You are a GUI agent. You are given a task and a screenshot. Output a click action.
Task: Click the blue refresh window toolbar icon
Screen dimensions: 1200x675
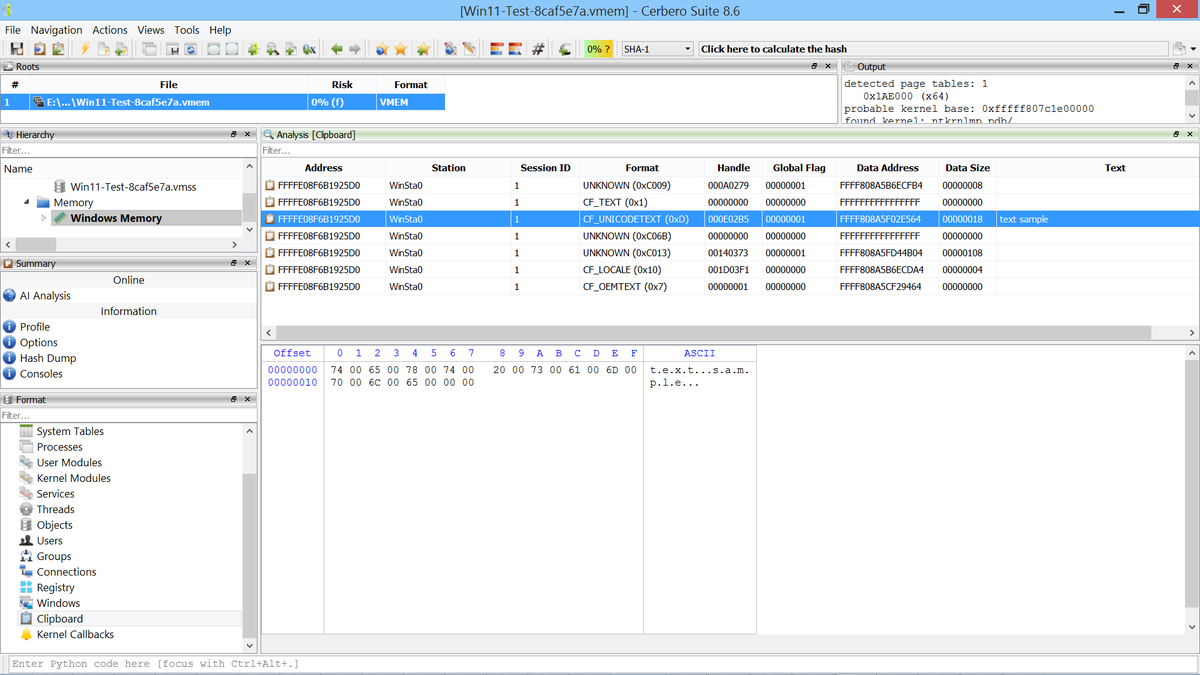[x=191, y=49]
